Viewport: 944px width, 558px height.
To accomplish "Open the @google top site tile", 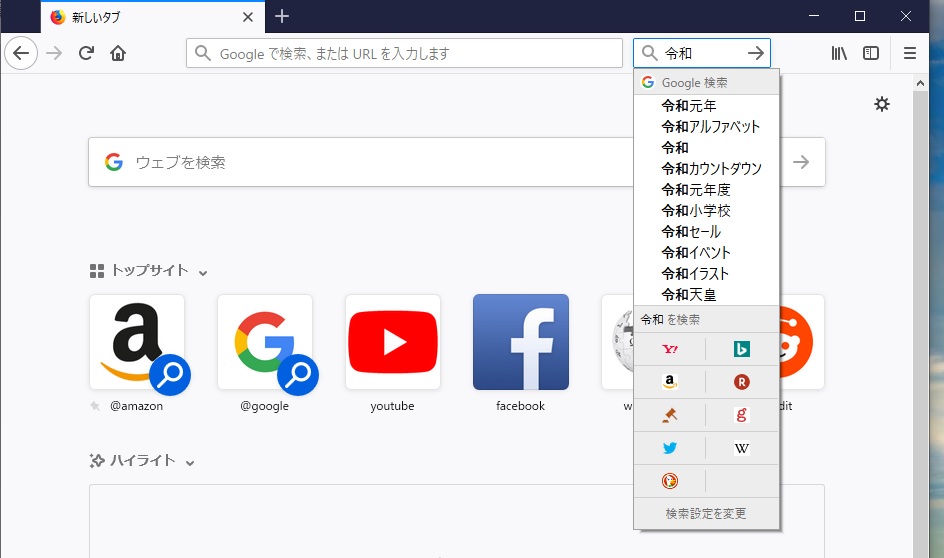I will (265, 342).
